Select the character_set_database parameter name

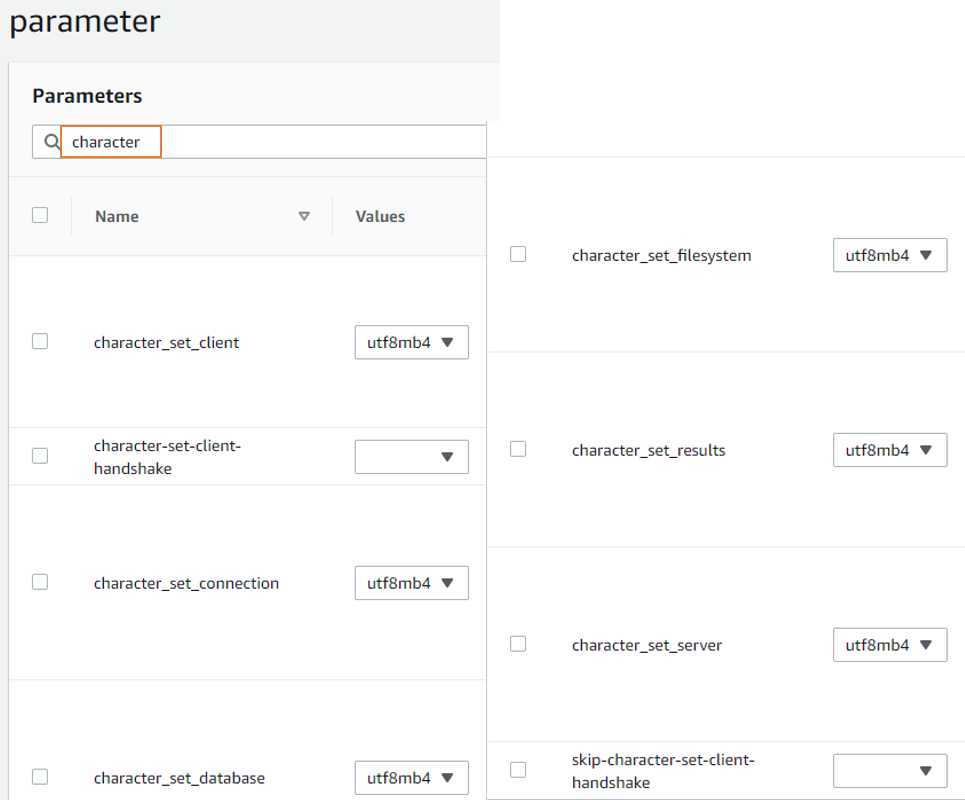coord(179,778)
